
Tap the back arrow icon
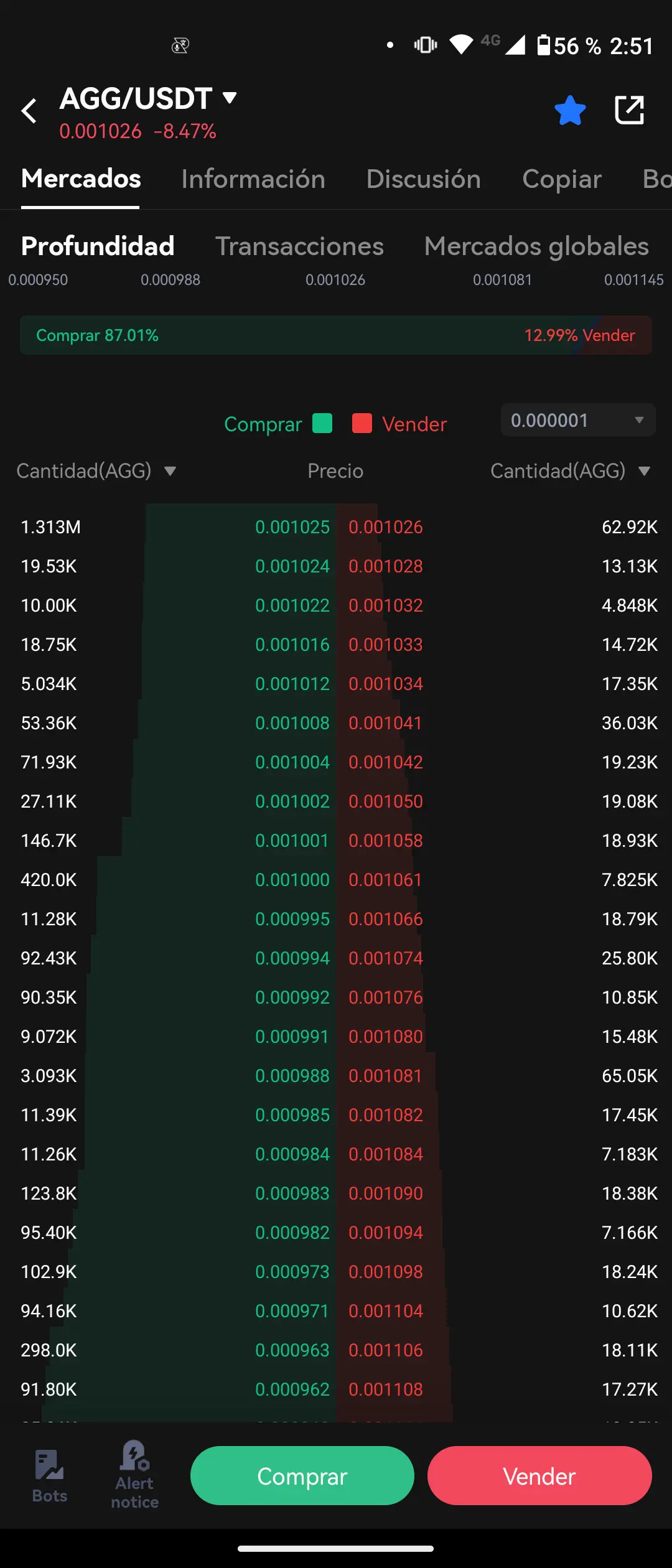pyautogui.click(x=29, y=111)
